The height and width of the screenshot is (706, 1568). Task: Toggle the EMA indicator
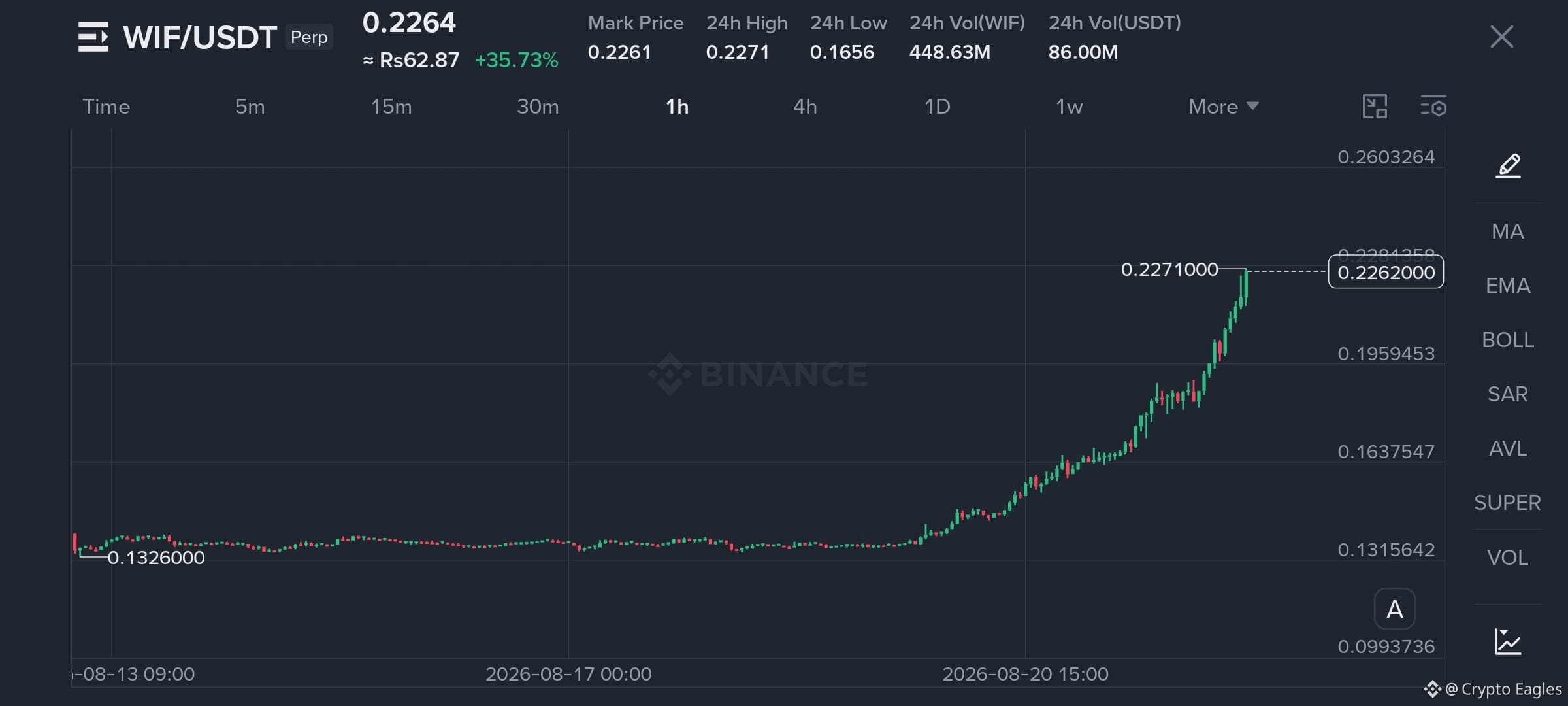click(1508, 286)
